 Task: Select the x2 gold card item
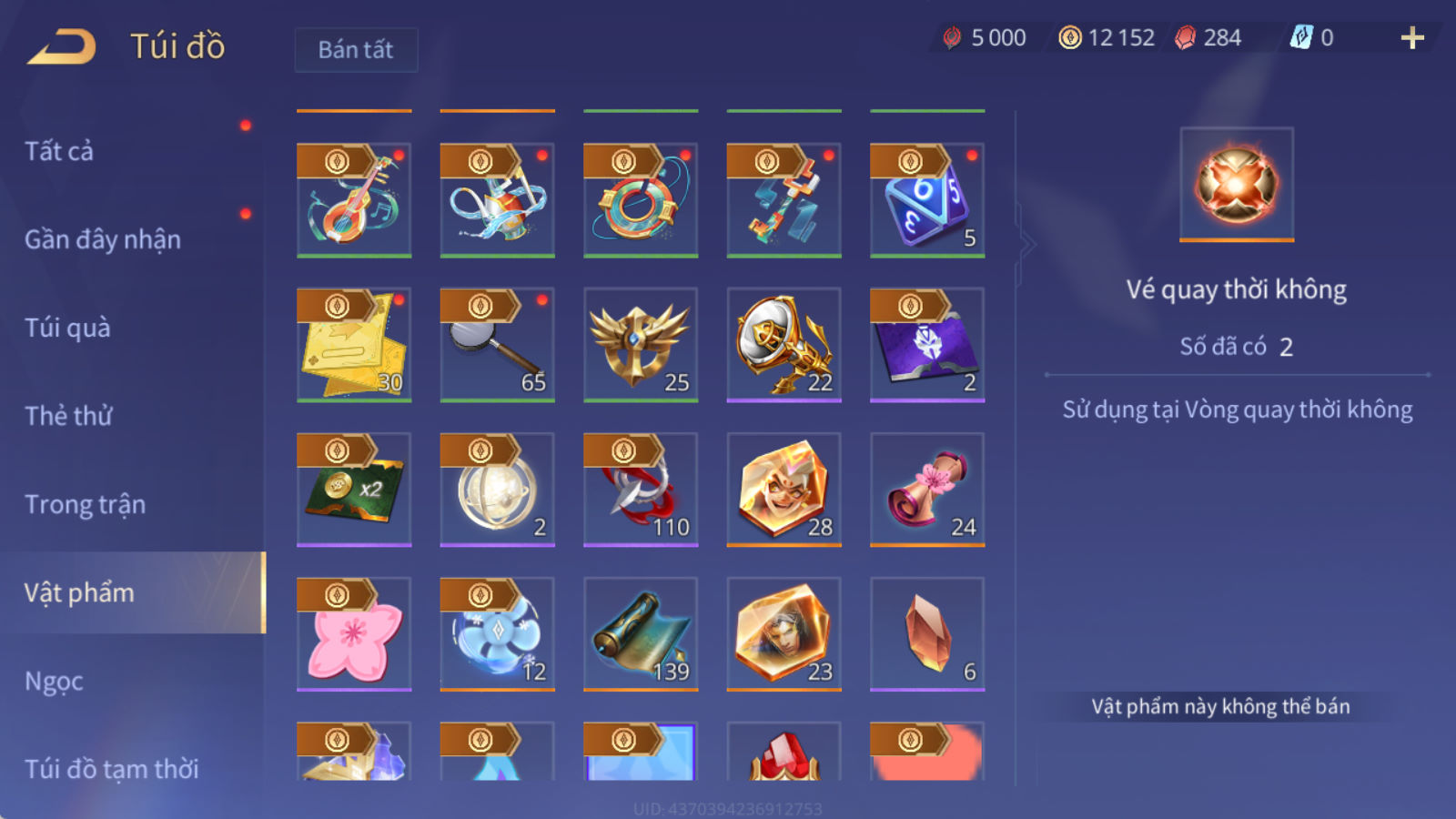(x=354, y=490)
